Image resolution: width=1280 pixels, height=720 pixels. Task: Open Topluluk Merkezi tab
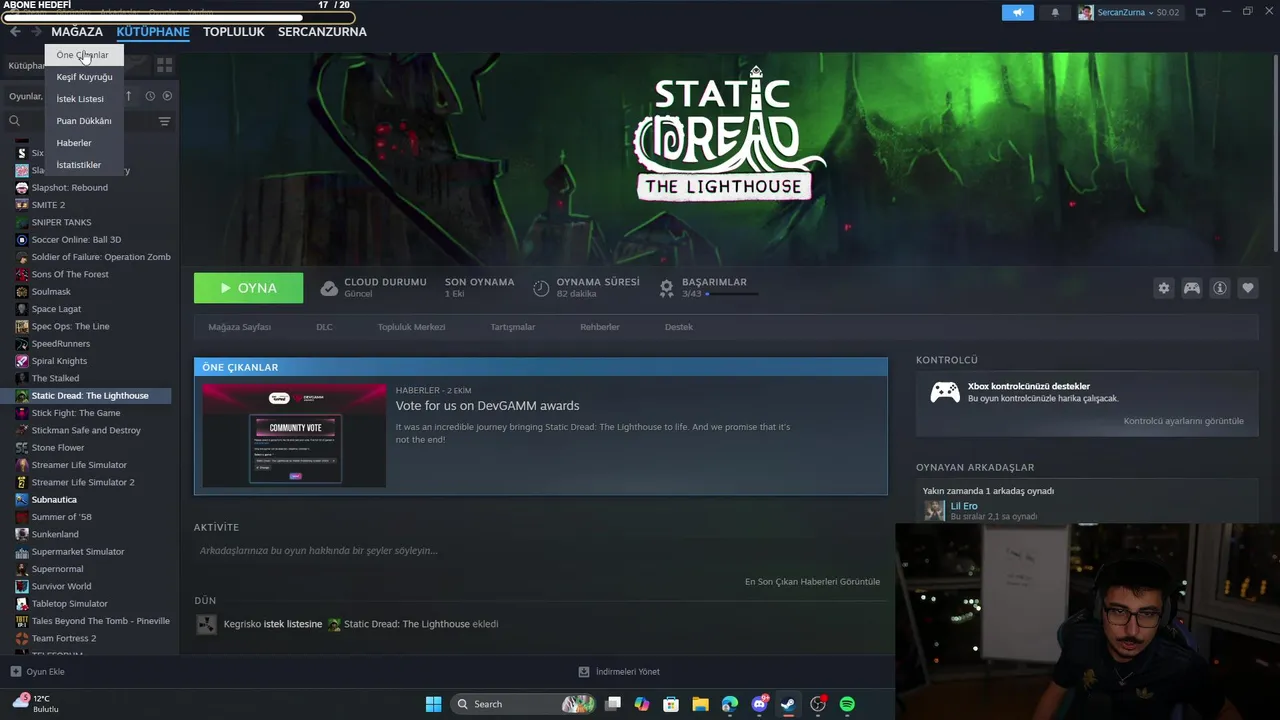(x=411, y=327)
